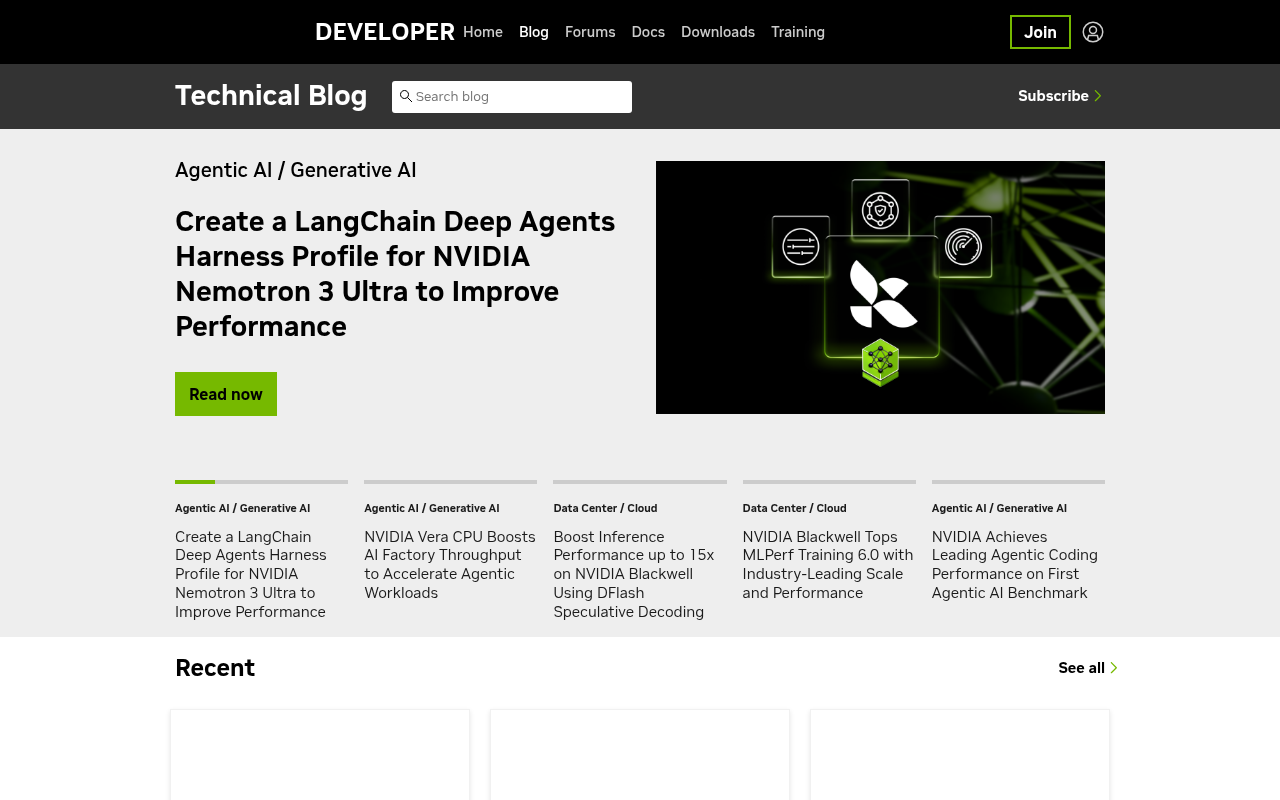Click the chevron arrow next to Subscribe
The height and width of the screenshot is (800, 1280).
1098,96
